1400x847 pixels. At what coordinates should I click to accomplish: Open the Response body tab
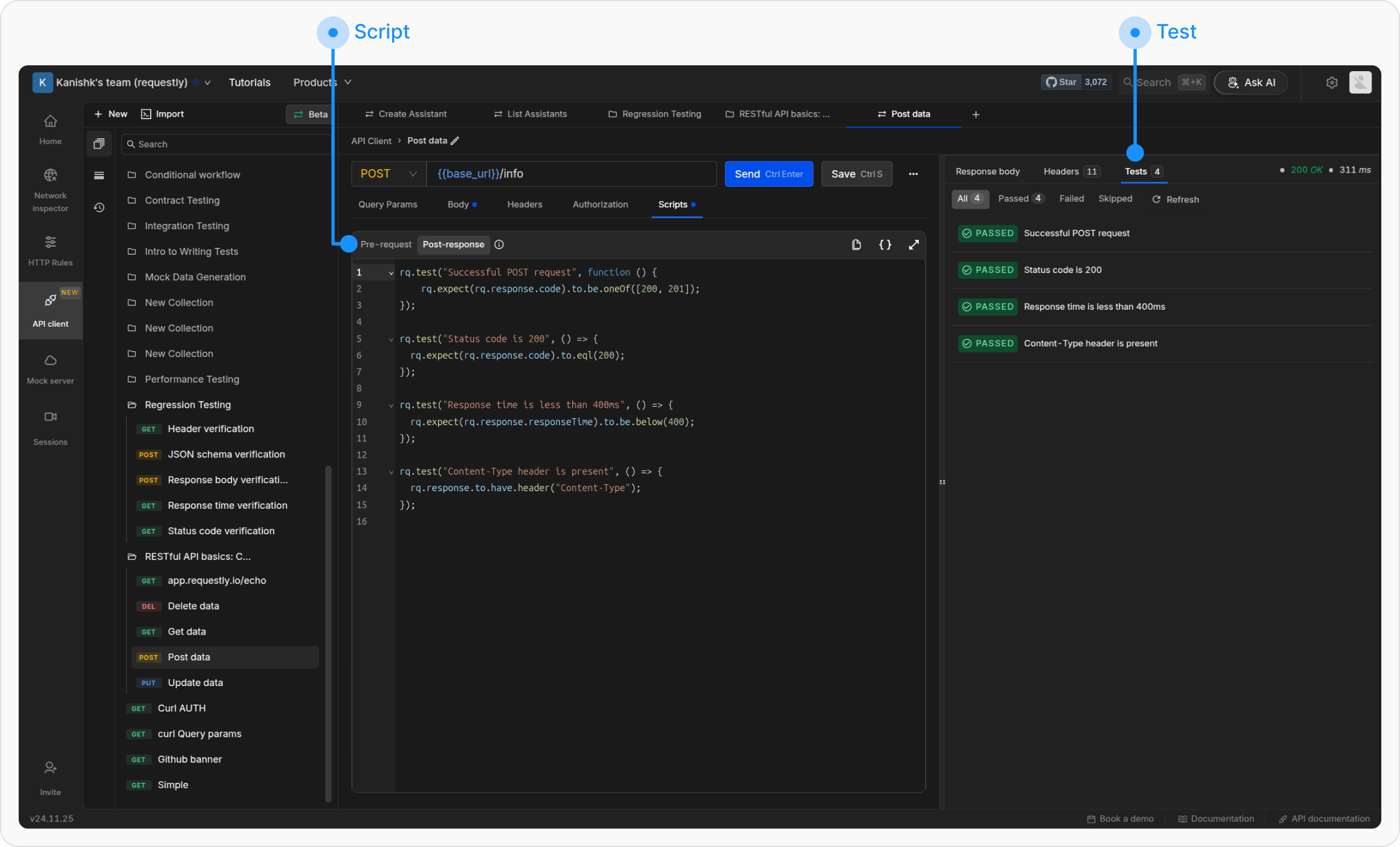click(x=987, y=171)
